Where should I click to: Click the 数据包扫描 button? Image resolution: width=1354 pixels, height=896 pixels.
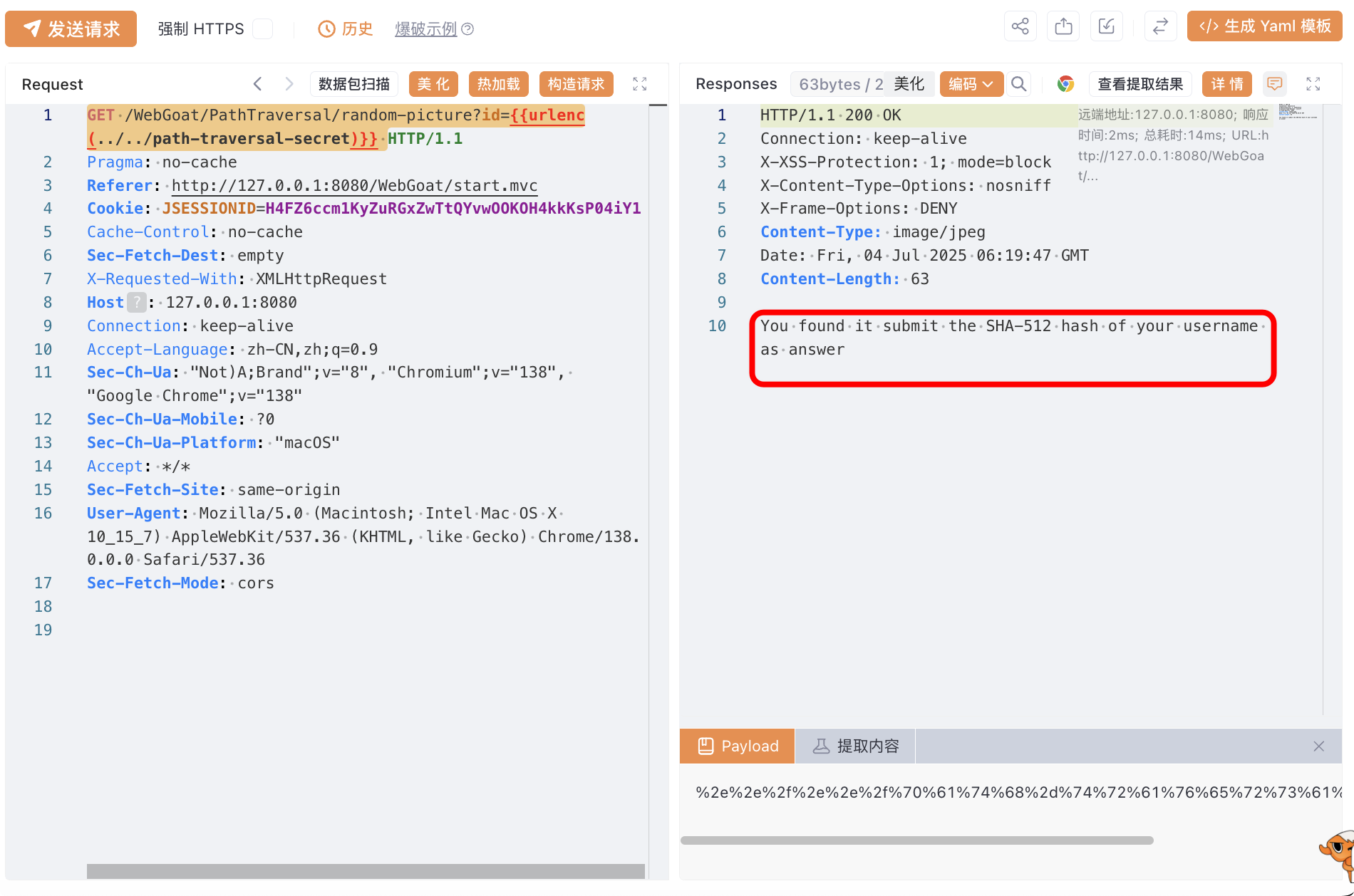pyautogui.click(x=354, y=84)
